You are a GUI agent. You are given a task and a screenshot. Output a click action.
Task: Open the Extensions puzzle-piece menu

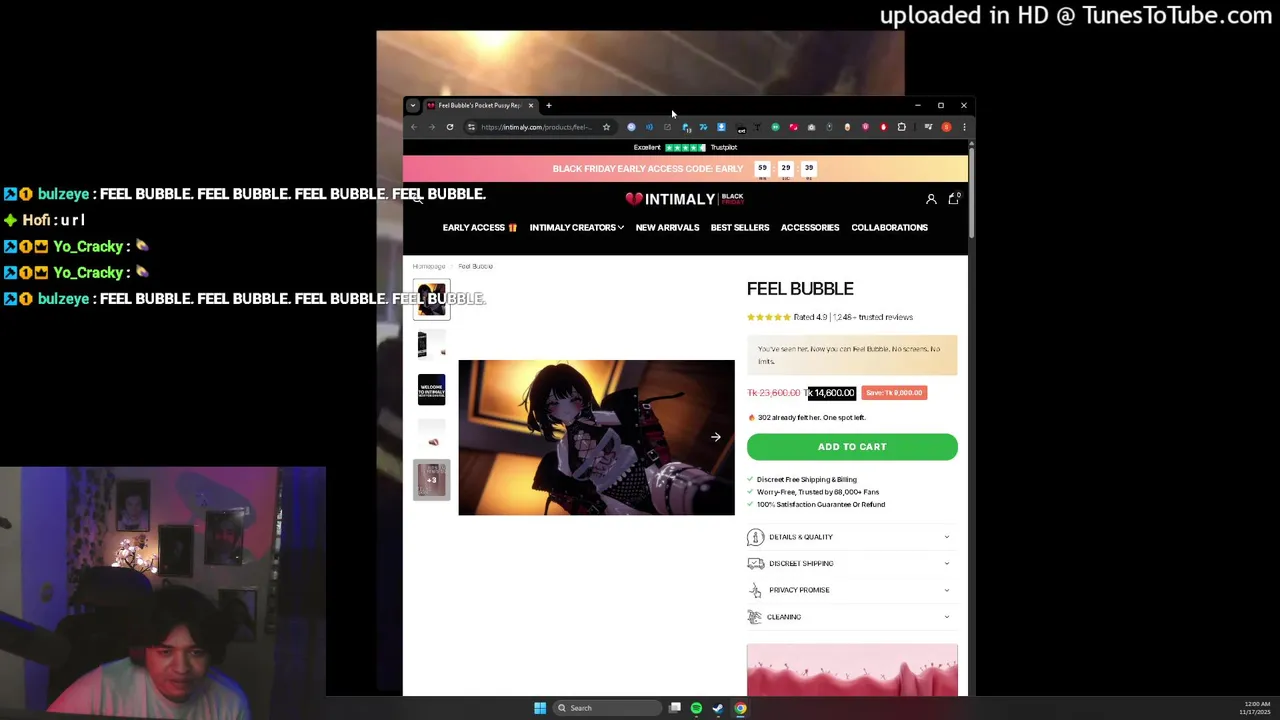901,127
